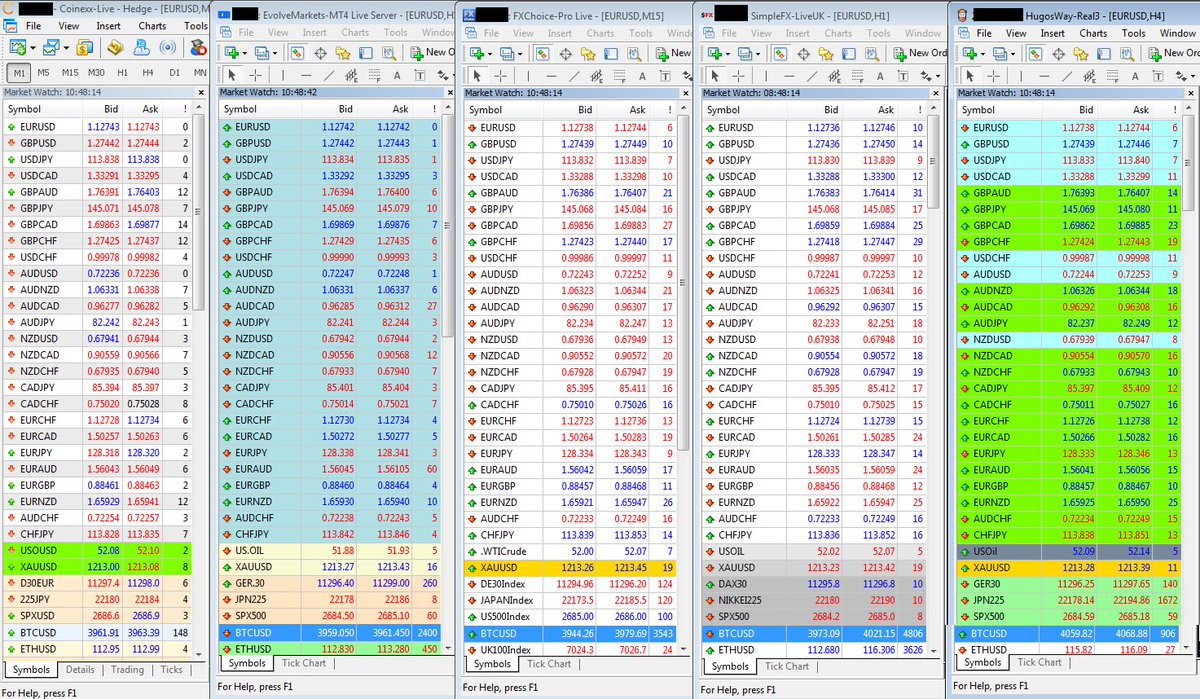Expand Profiles dropdown in Coinexx window
The width and height of the screenshot is (1200, 699).
pos(66,47)
